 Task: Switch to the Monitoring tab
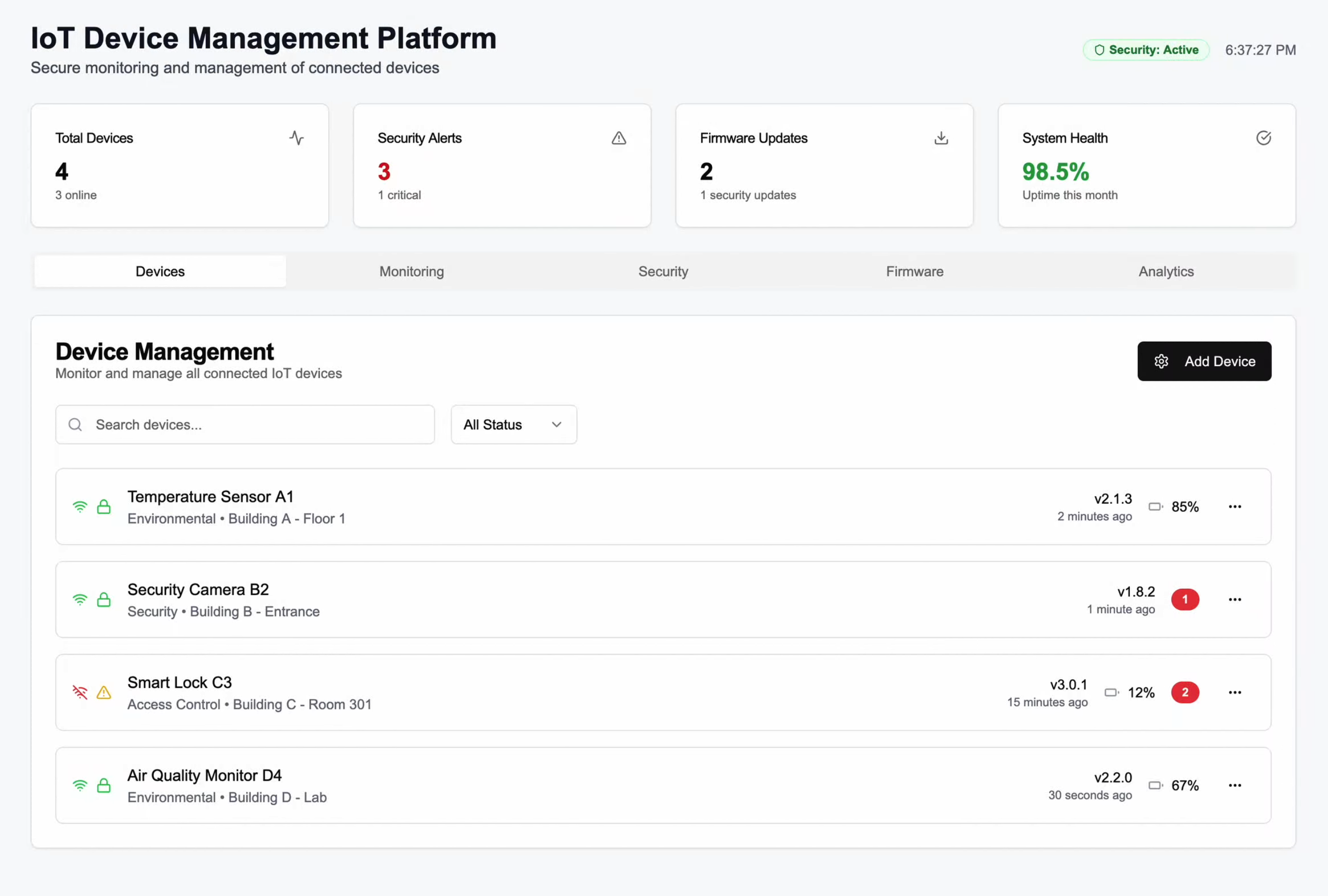[x=411, y=272]
